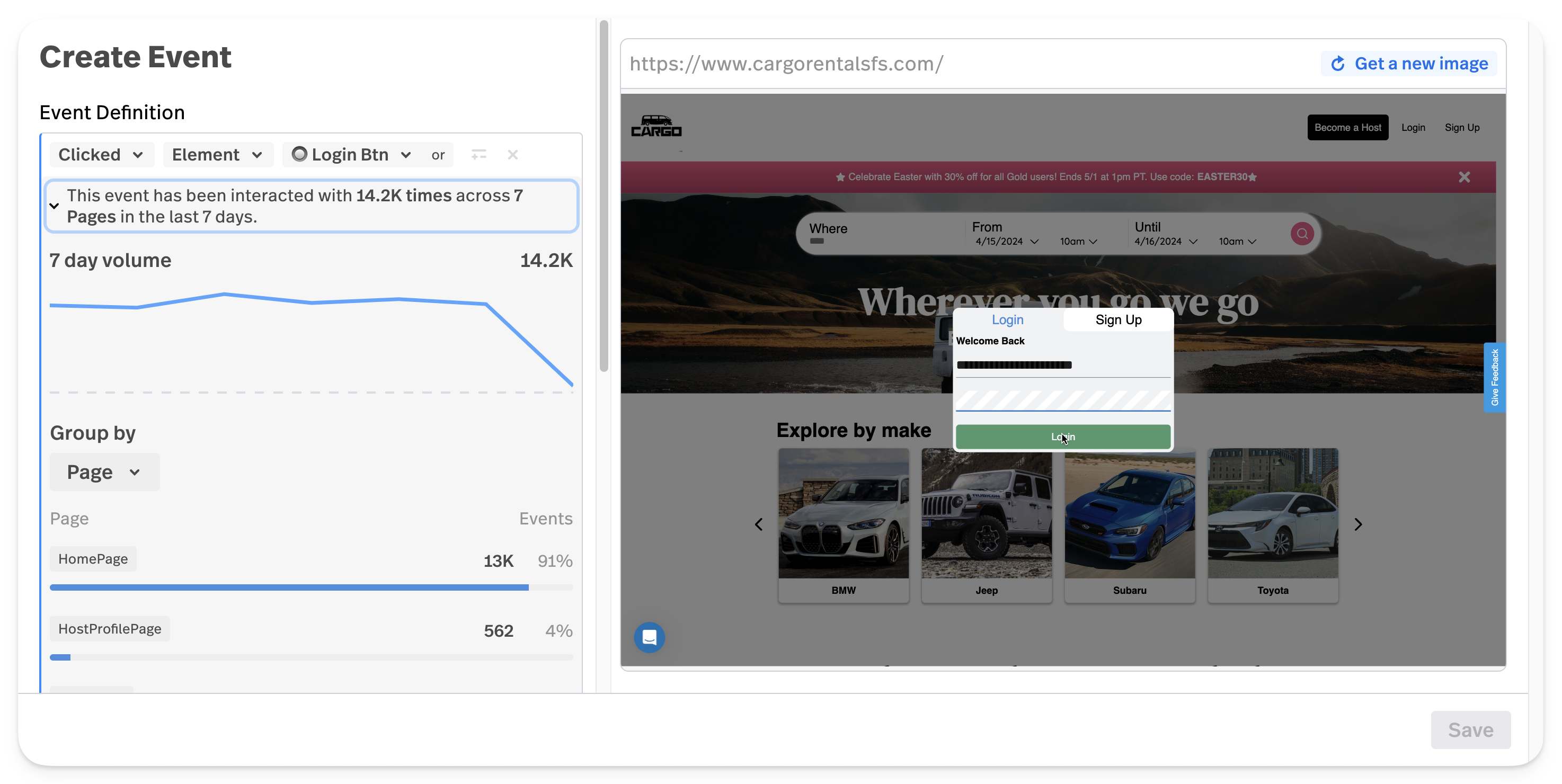Select the Subaru car thumbnail
This screenshot has width=1562, height=784.
1129,524
